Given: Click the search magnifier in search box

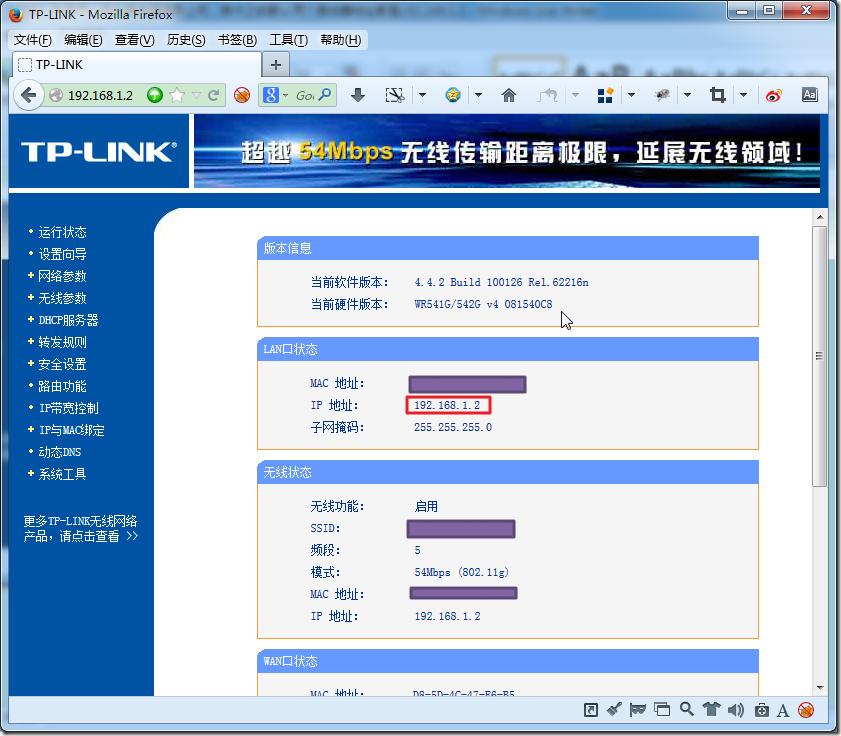Looking at the screenshot, I should [x=325, y=95].
